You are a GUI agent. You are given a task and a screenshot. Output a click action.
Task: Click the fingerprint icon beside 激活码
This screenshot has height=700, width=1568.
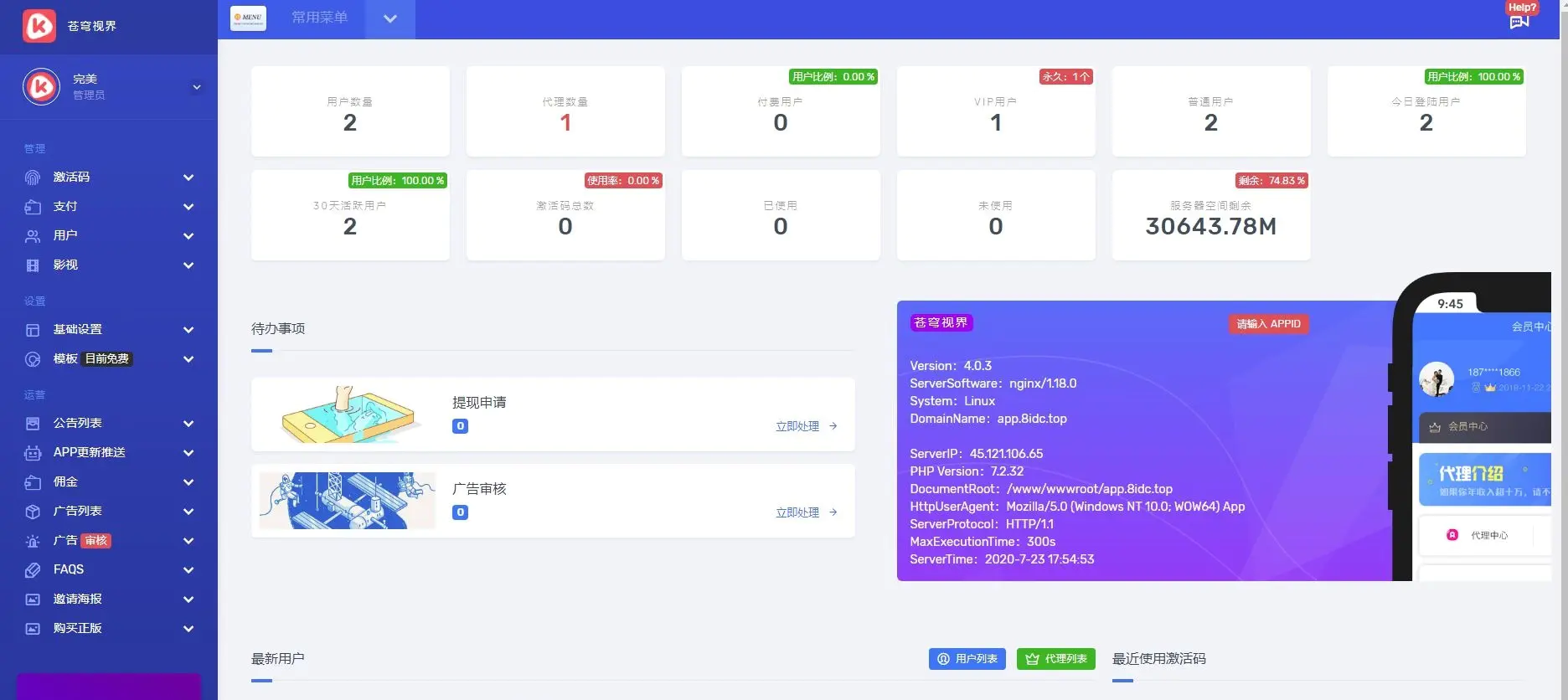point(33,178)
